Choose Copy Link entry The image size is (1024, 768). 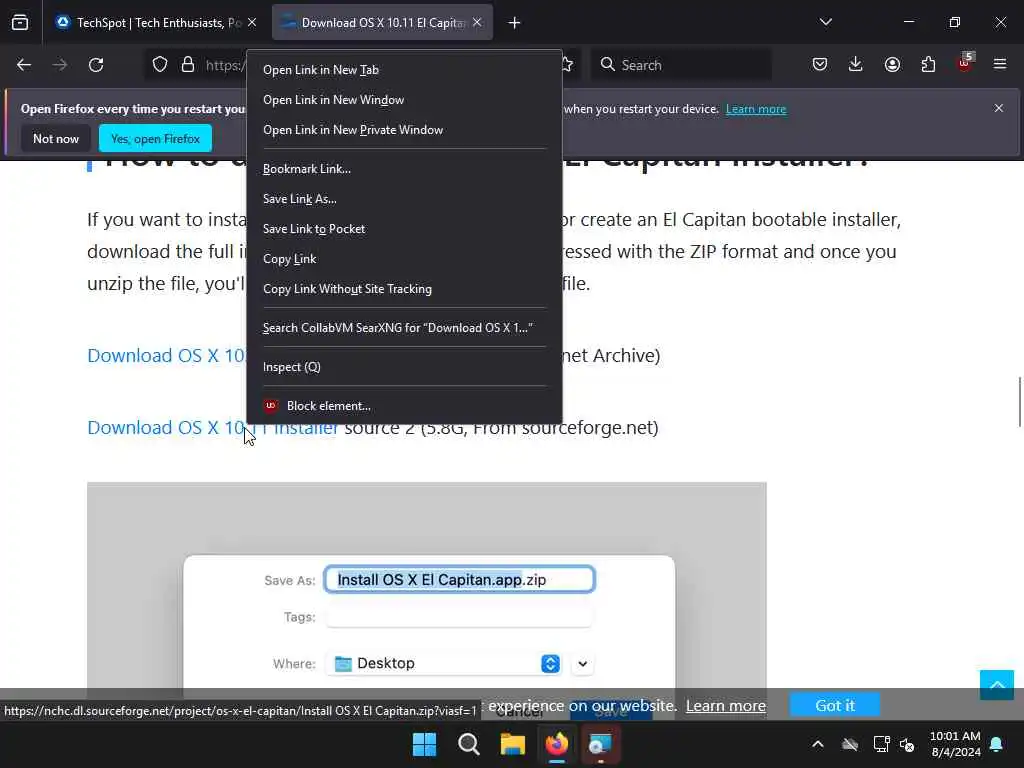click(x=404, y=259)
